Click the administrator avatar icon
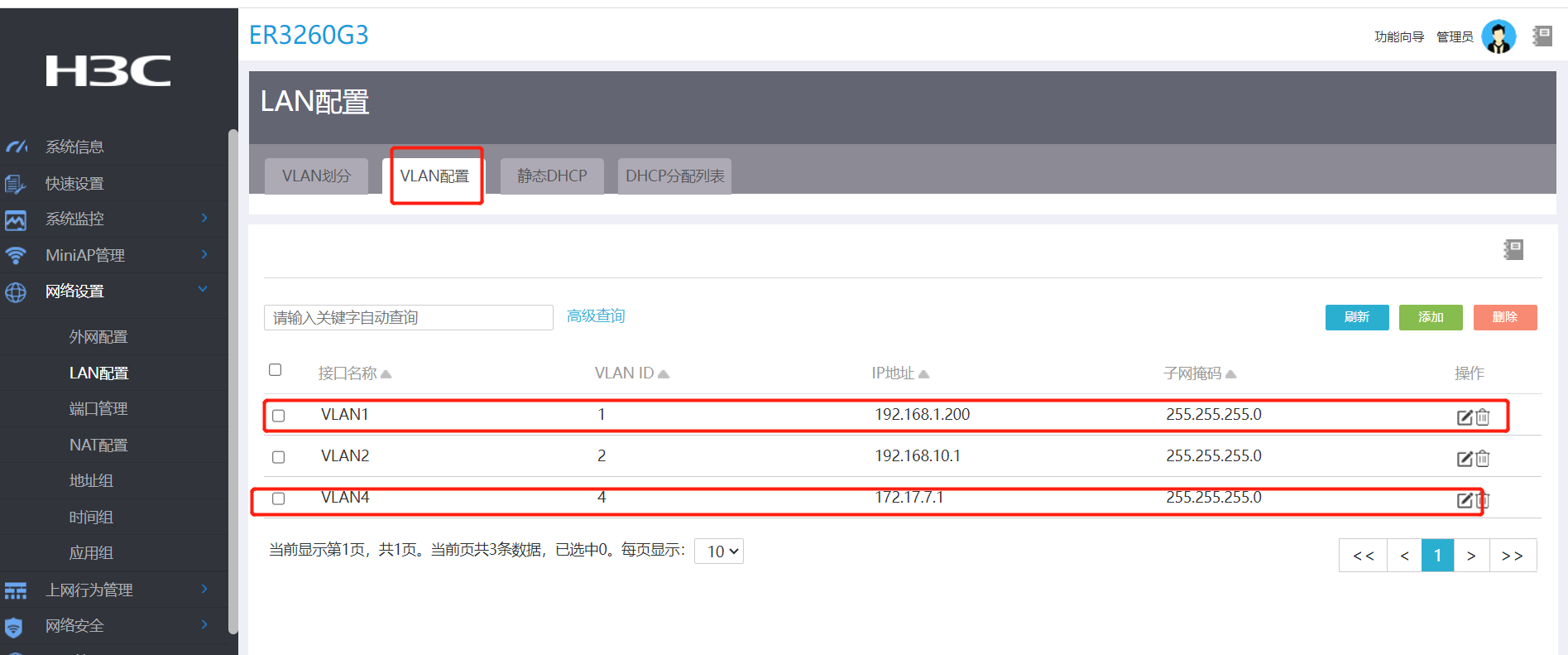This screenshot has height=655, width=1568. (1498, 36)
